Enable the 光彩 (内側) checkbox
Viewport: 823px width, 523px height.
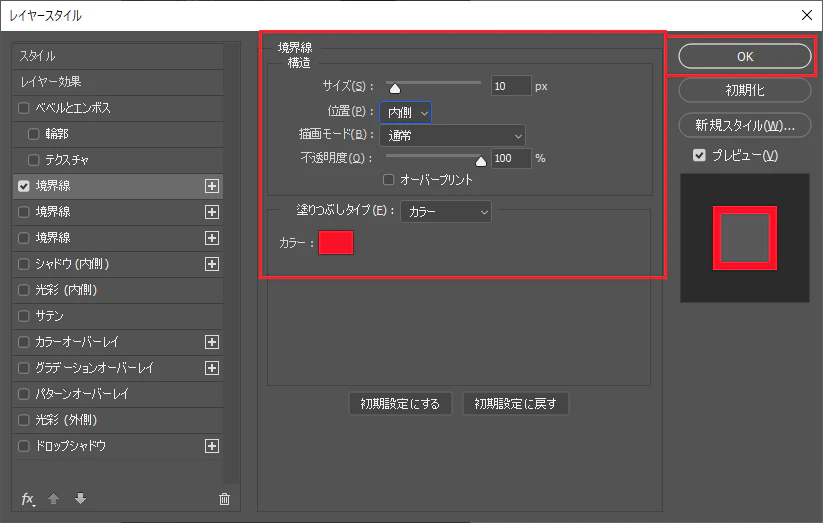(24, 290)
